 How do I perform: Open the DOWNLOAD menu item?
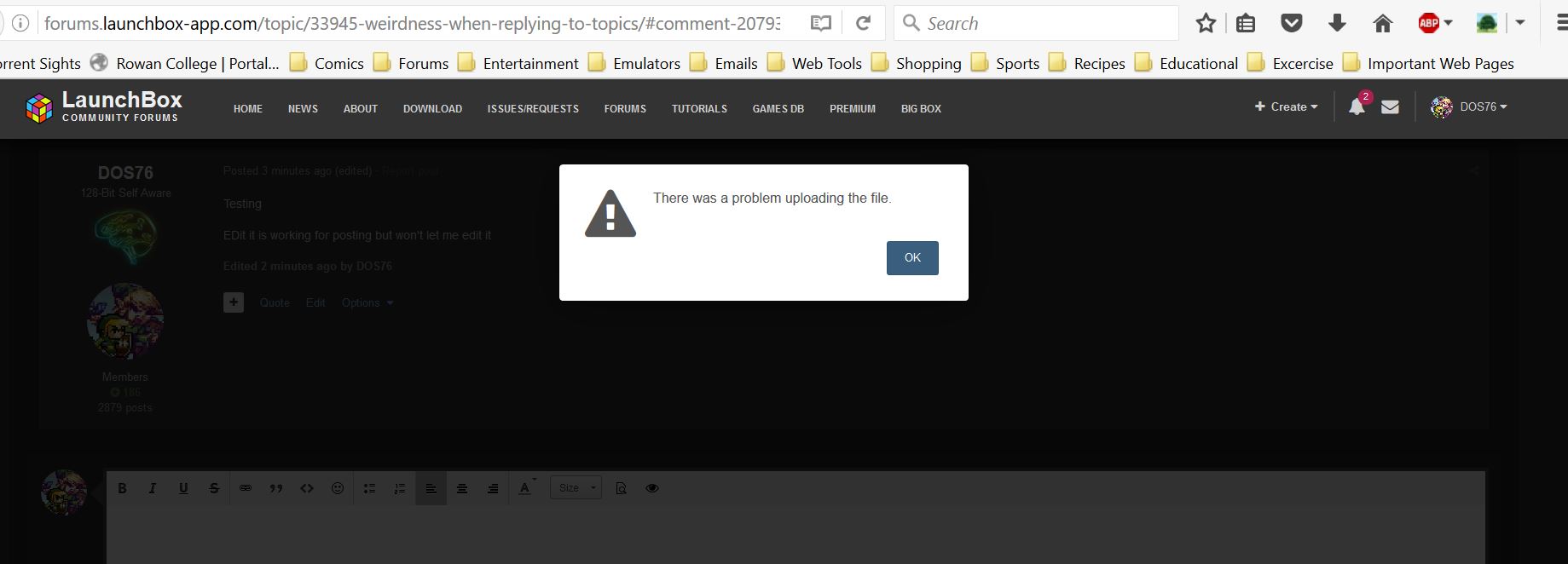click(432, 109)
